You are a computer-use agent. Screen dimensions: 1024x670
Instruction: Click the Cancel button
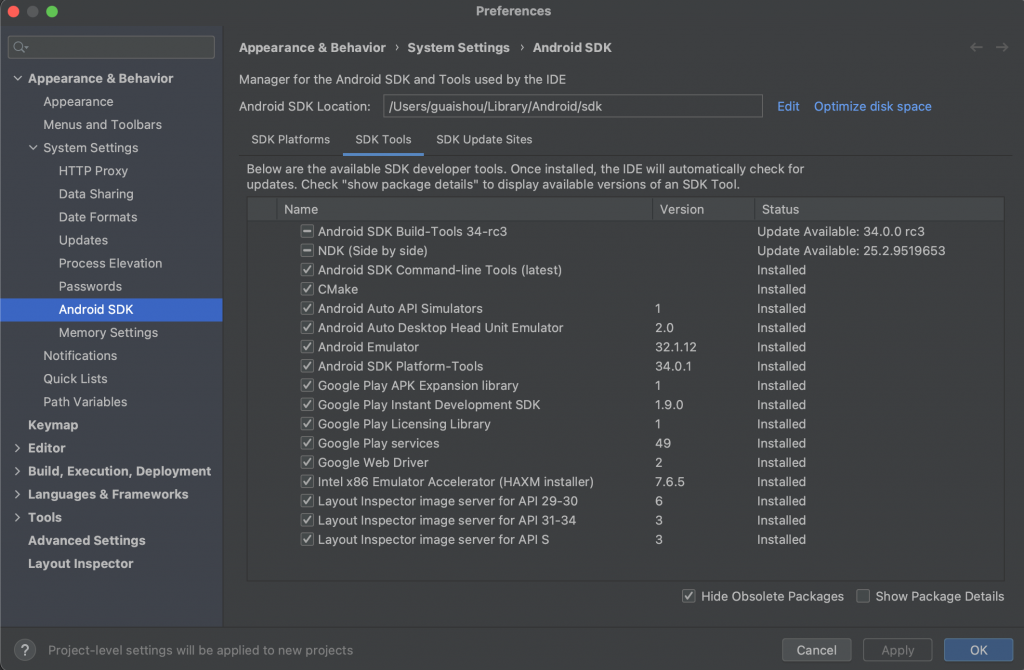coord(816,650)
